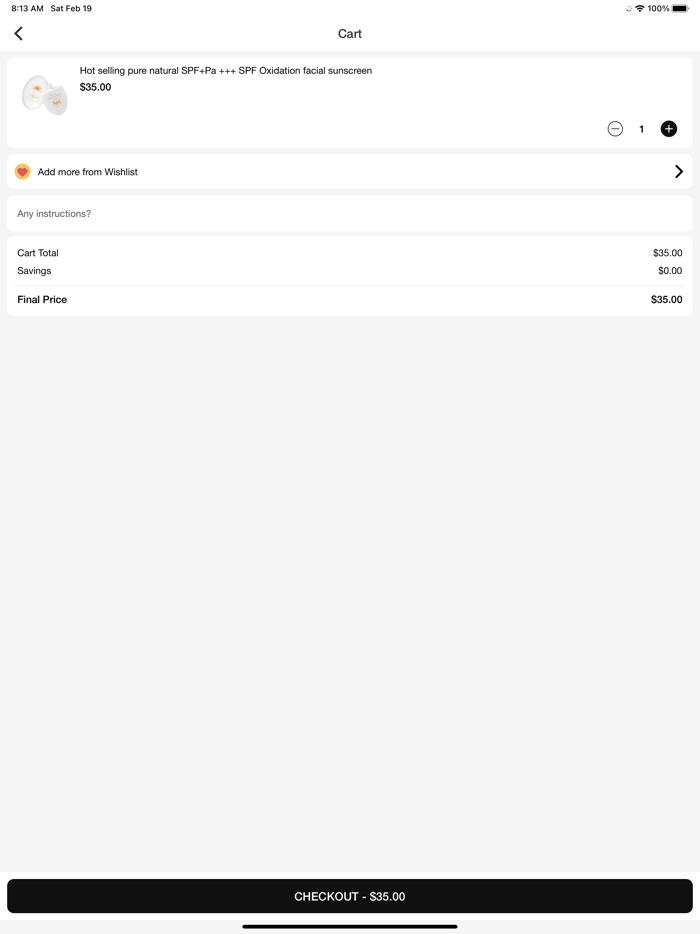Viewport: 700px width, 934px height.
Task: Click the $35.00 price under product name
Action: (x=96, y=87)
